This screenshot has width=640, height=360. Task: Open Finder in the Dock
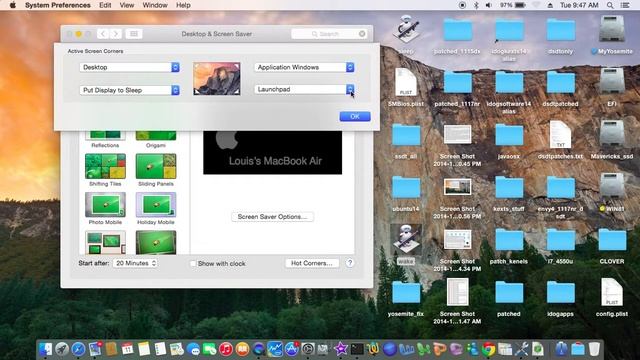pyautogui.click(x=45, y=349)
